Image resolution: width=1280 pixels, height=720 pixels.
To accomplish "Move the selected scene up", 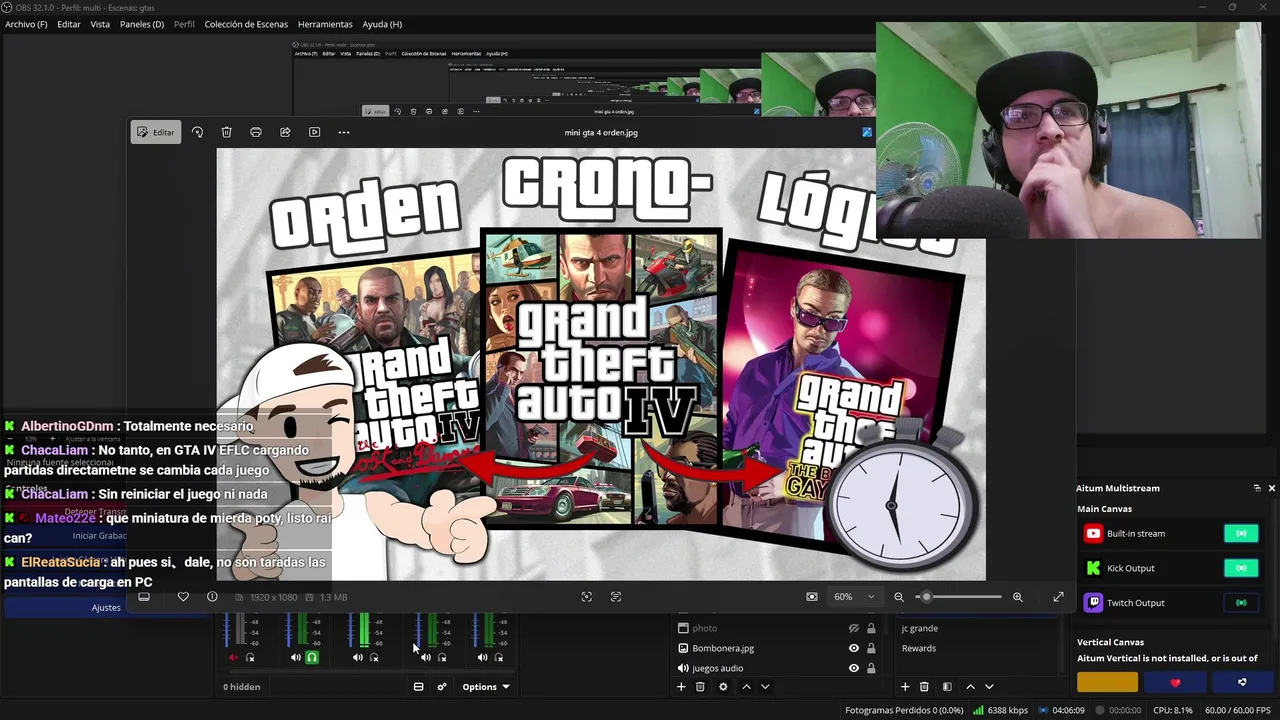I will pyautogui.click(x=970, y=687).
